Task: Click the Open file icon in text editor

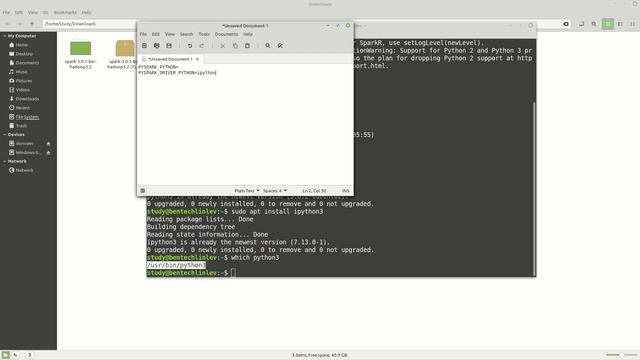Action: click(x=157, y=46)
